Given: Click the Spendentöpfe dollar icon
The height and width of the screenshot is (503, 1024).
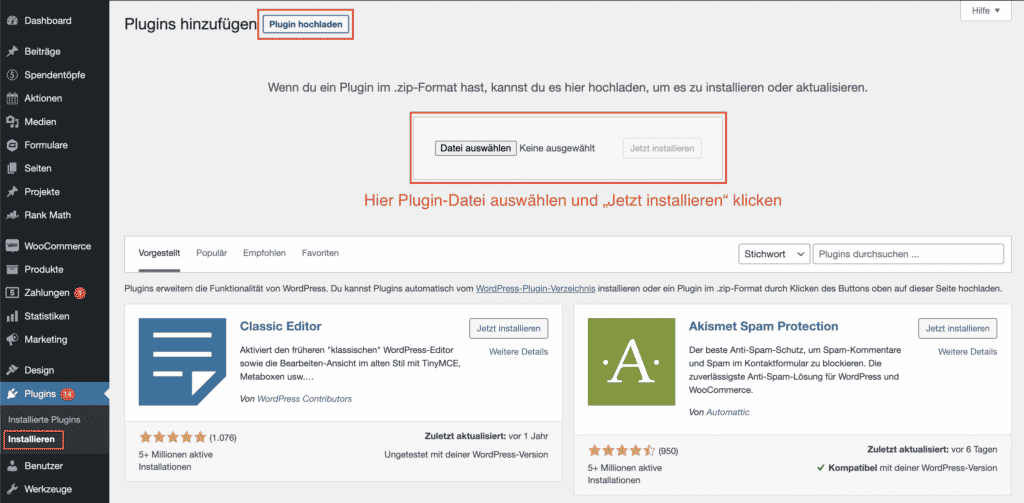Looking at the screenshot, I should click(x=12, y=75).
